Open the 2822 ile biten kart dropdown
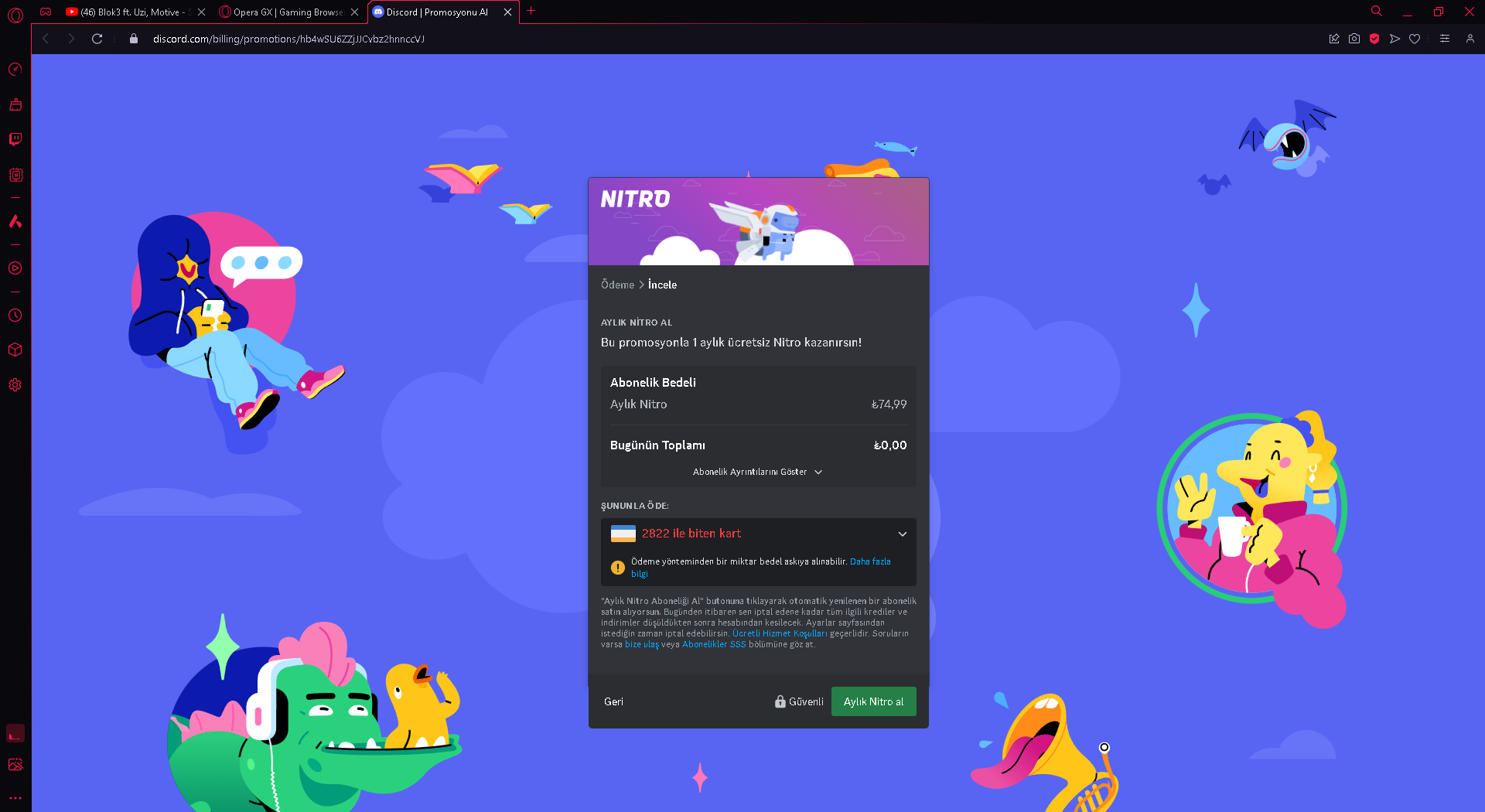1485x812 pixels. tap(759, 534)
